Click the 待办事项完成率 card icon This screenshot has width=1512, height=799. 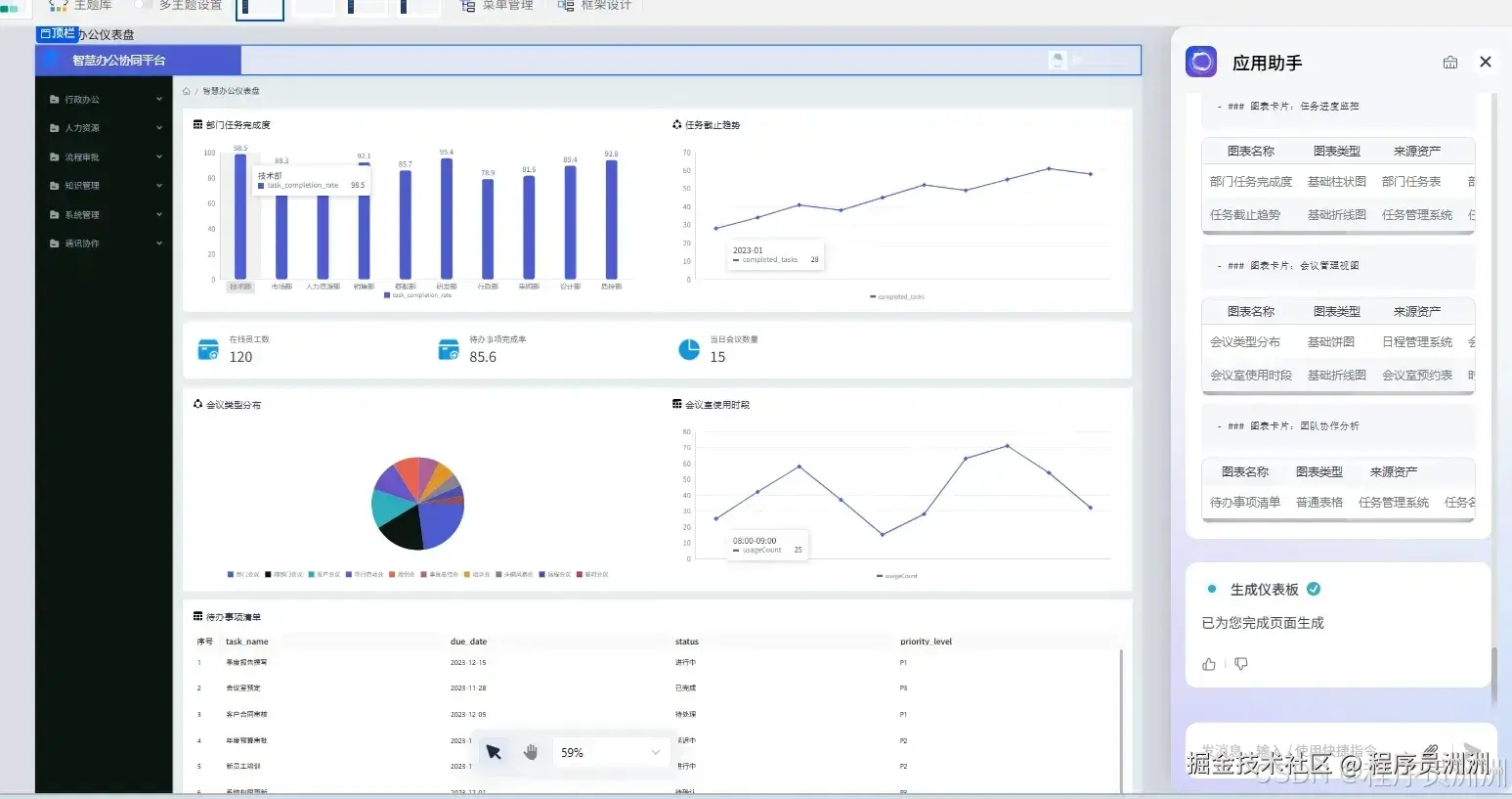(x=449, y=350)
